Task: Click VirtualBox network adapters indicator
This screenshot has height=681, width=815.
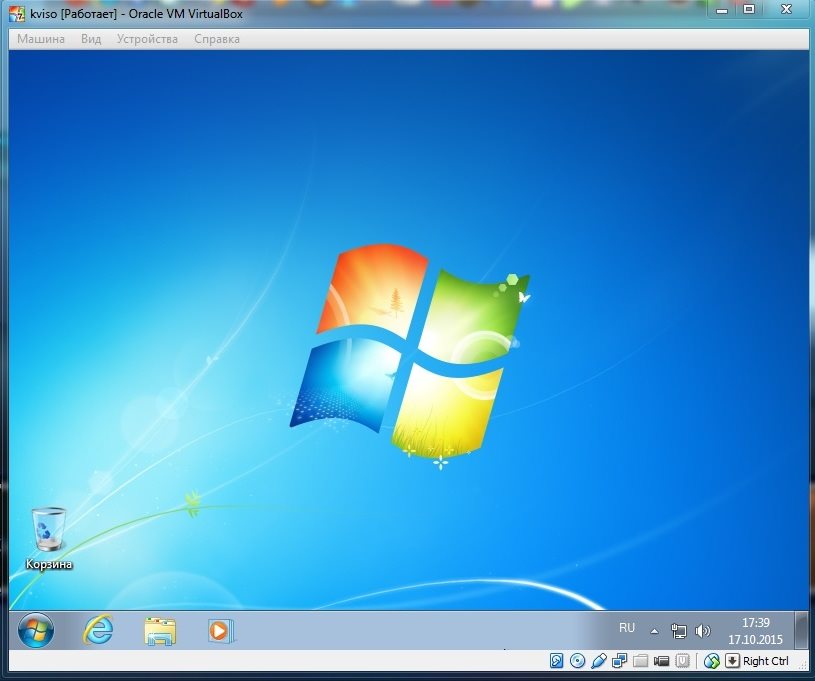Action: [620, 661]
